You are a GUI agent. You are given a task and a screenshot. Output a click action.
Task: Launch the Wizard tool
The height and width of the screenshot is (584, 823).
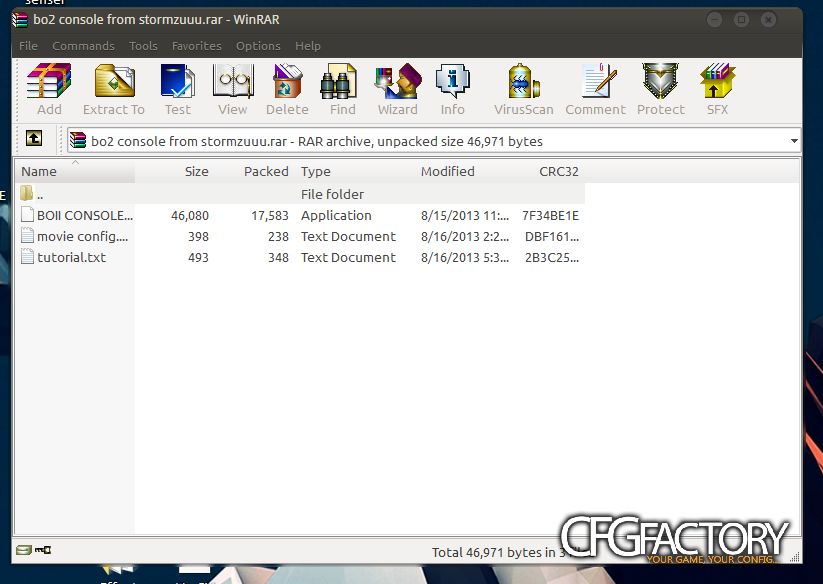click(398, 81)
